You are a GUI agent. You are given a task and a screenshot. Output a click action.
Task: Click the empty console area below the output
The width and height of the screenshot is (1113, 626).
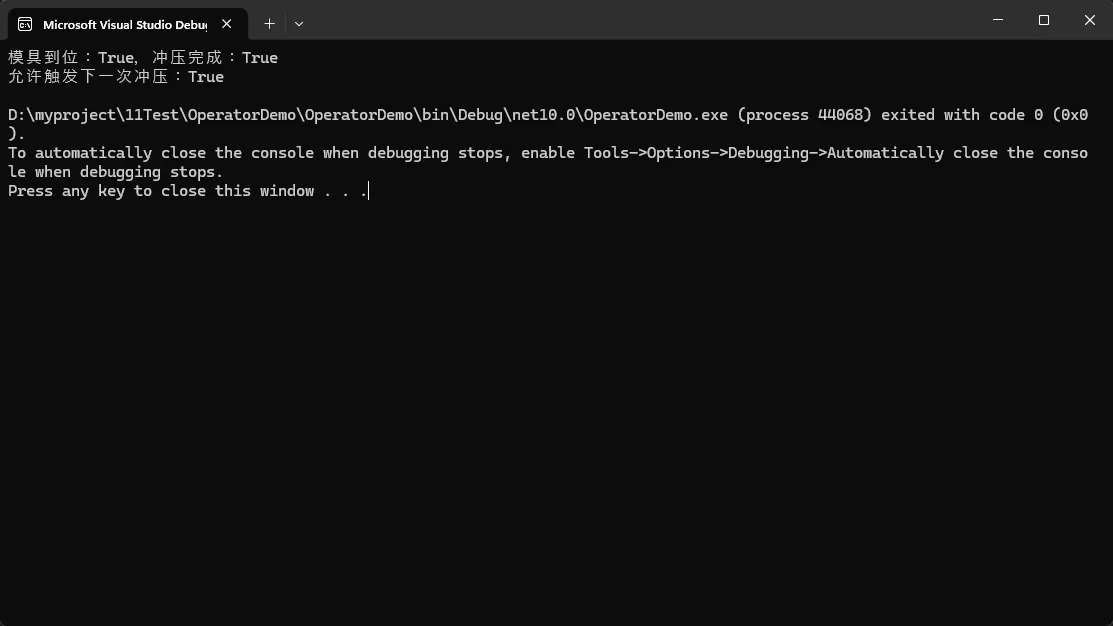pos(556,412)
